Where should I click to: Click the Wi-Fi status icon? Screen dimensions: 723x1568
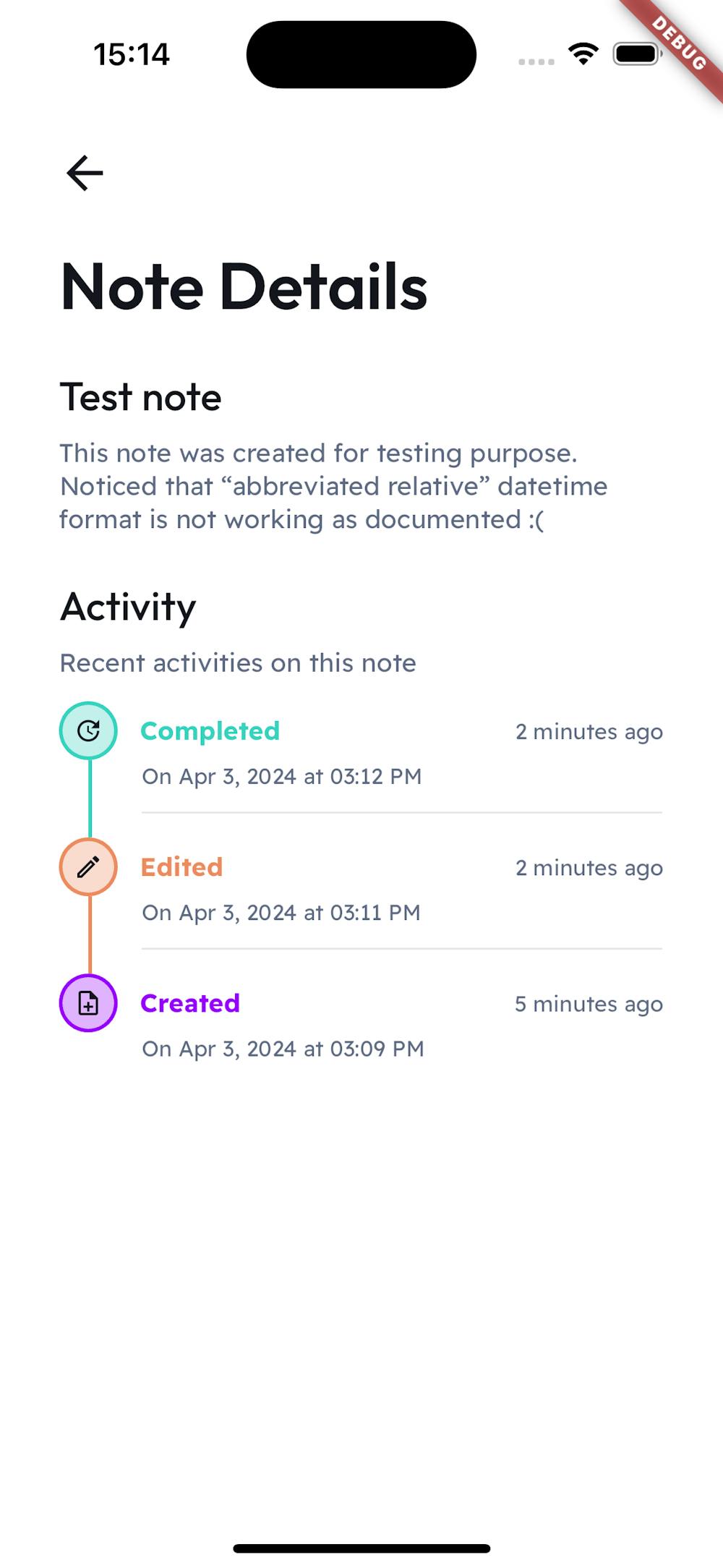pos(583,54)
